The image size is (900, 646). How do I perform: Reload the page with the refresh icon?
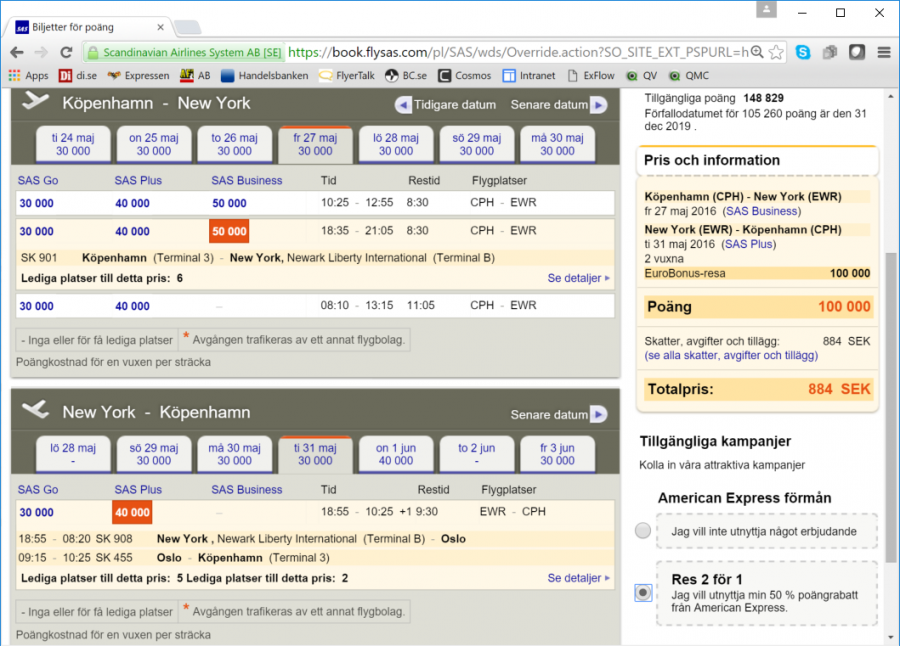[x=66, y=52]
